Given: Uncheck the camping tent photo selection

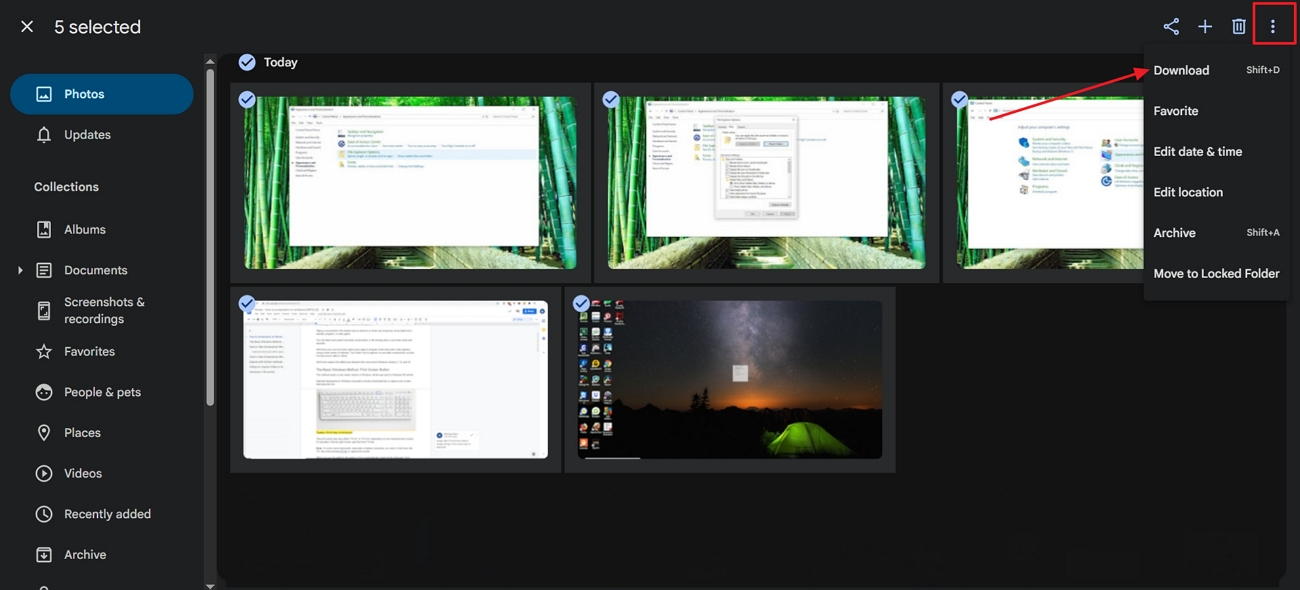Looking at the screenshot, I should [x=580, y=302].
